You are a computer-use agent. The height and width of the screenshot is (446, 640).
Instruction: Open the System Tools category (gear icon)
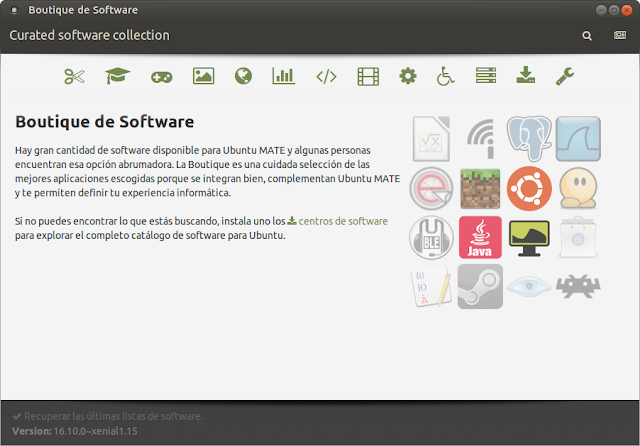(408, 76)
